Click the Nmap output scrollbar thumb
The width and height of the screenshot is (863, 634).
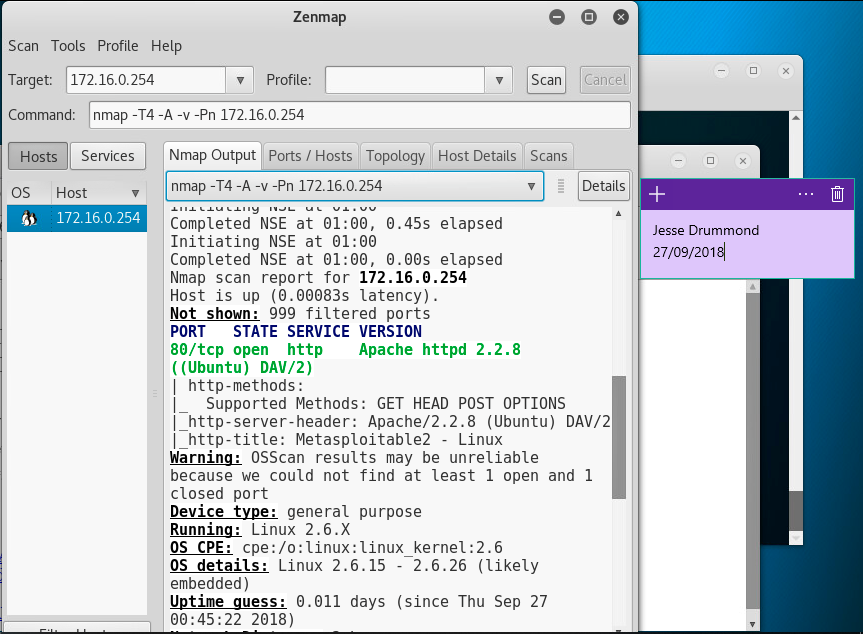point(619,437)
